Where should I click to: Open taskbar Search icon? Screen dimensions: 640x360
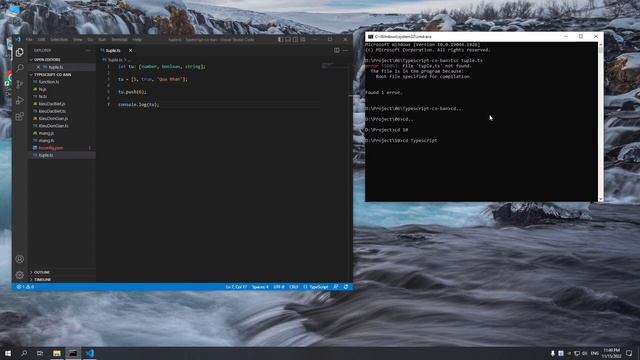point(24,353)
